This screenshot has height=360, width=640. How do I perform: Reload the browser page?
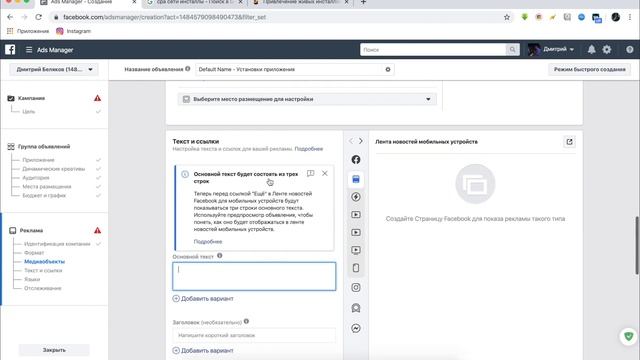38,17
